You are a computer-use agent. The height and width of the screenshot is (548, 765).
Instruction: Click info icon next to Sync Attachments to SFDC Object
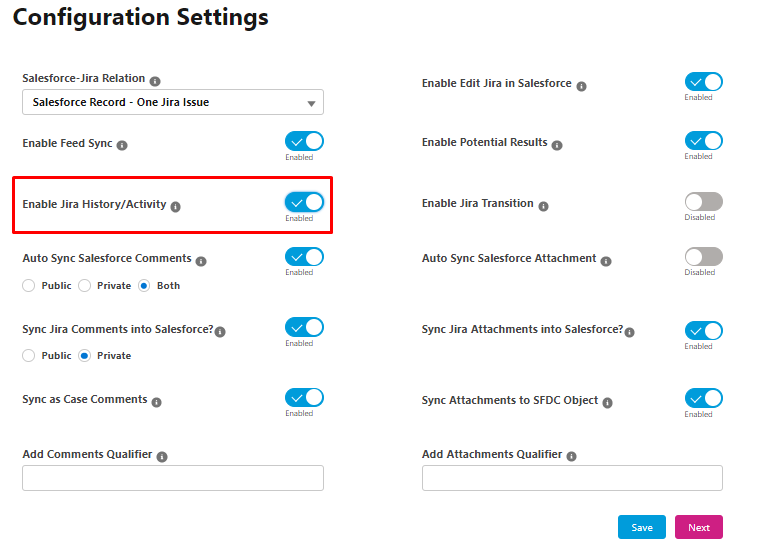(x=607, y=403)
